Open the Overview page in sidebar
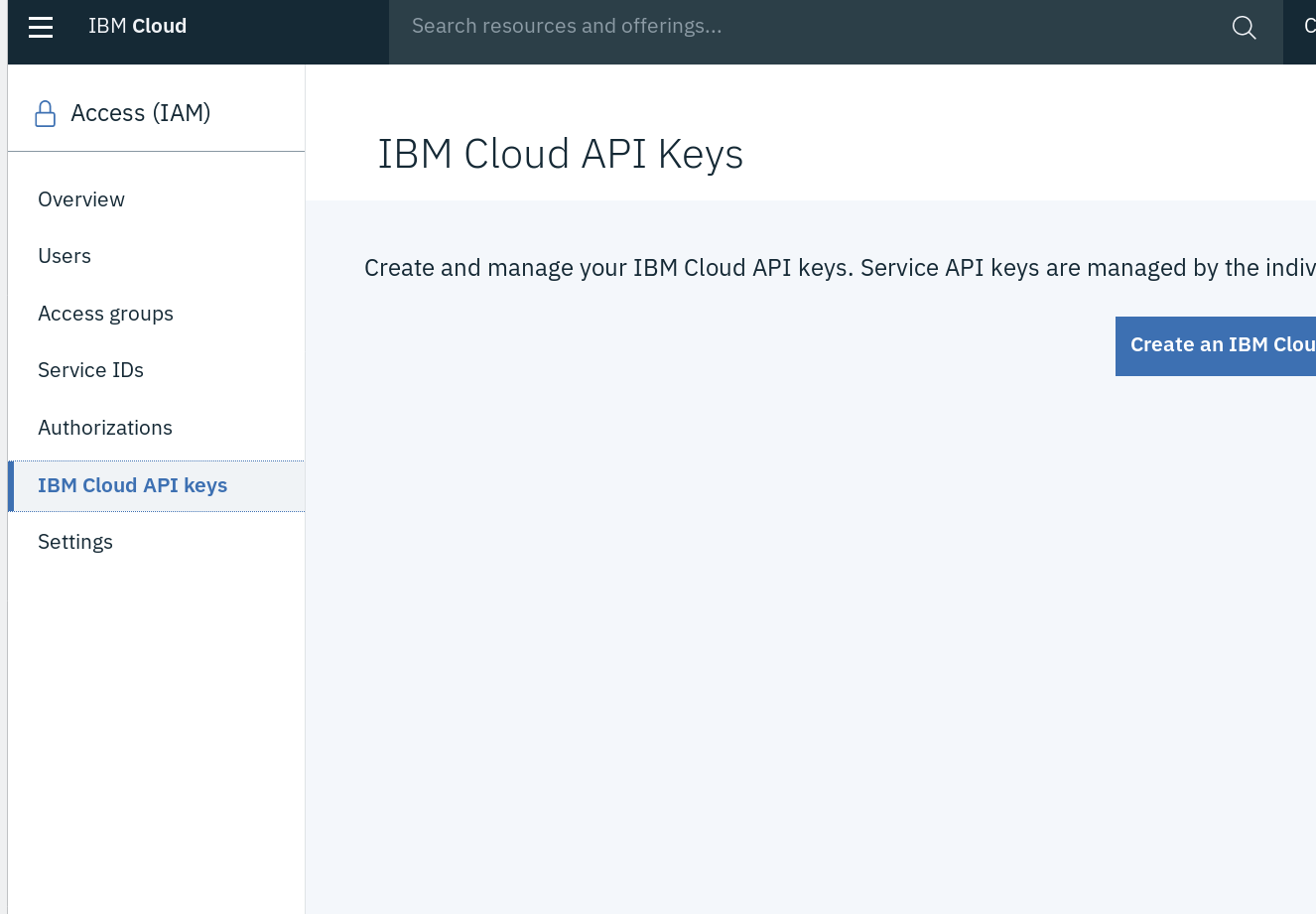 [x=81, y=199]
